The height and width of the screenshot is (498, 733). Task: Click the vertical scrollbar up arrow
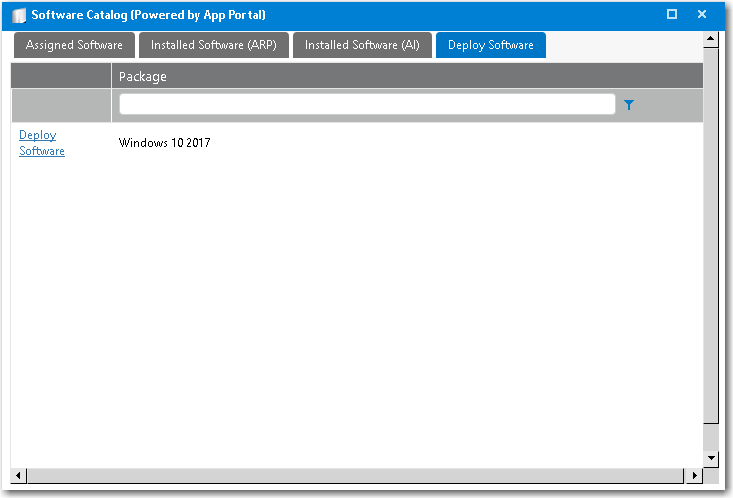pos(711,40)
